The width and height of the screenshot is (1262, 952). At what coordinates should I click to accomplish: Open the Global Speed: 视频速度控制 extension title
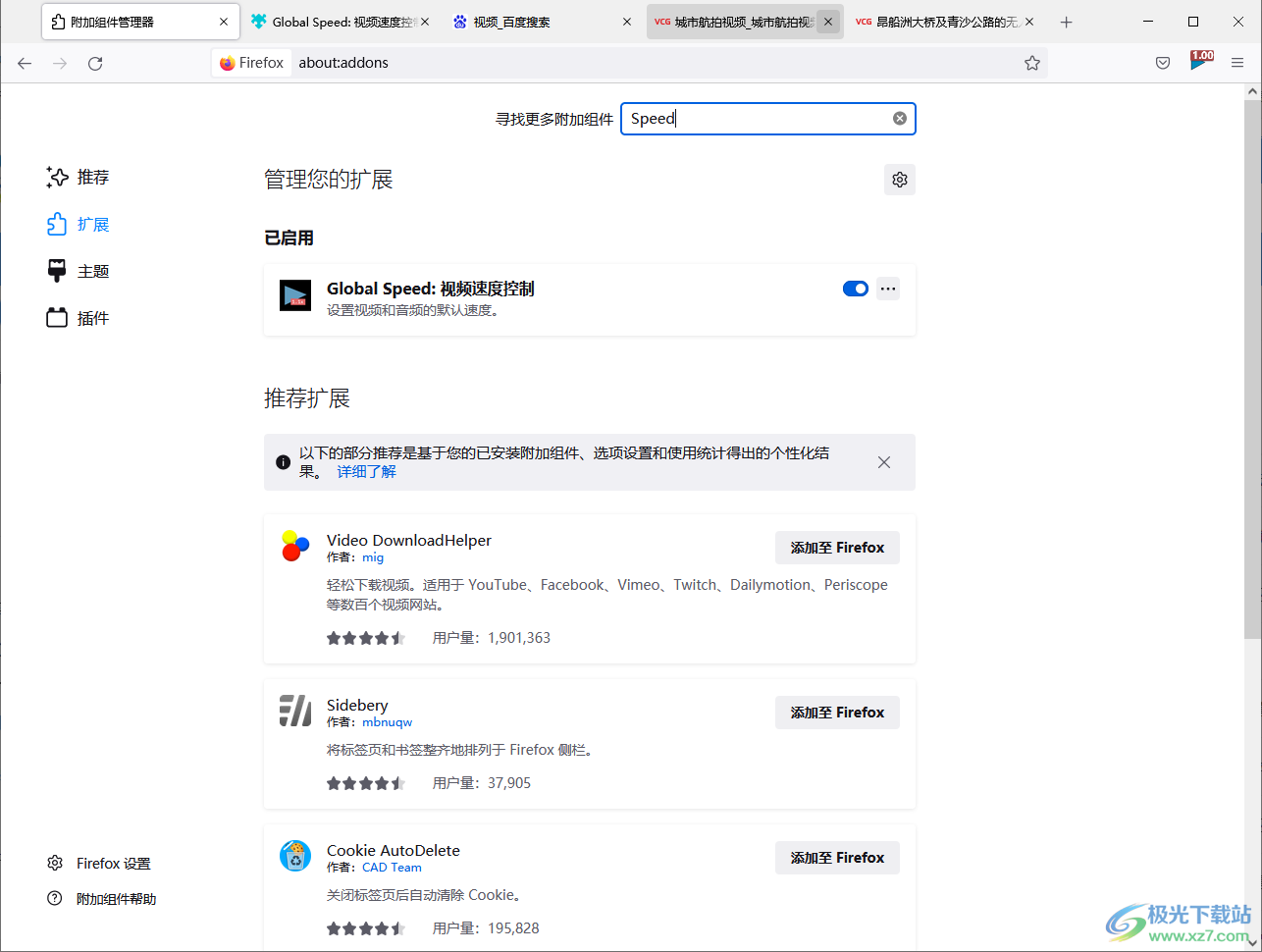coord(431,289)
